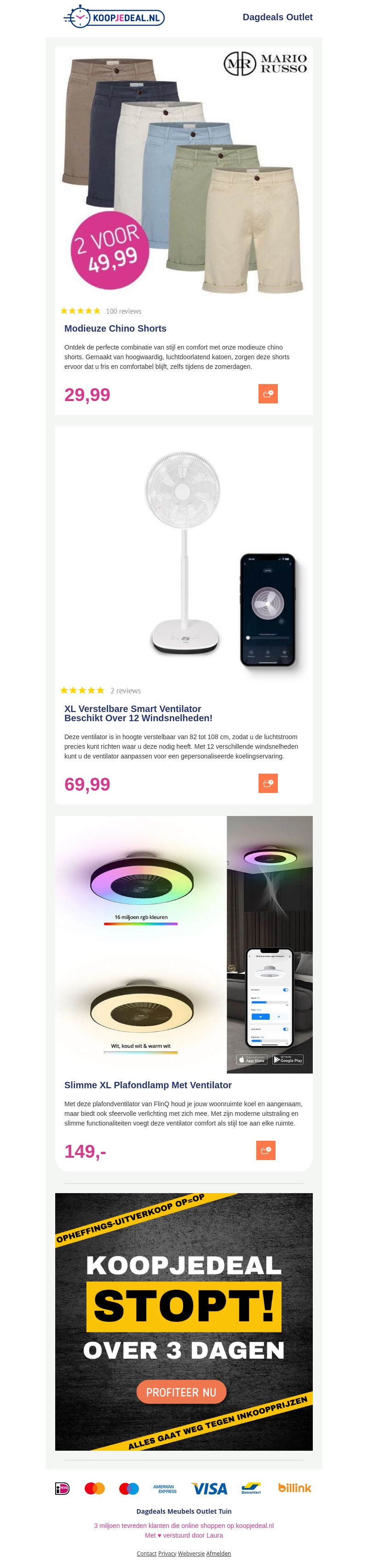368x1568 pixels.
Task: Click Slimme XL Plafondlamp Met Ventilator title
Action: 148,1085
